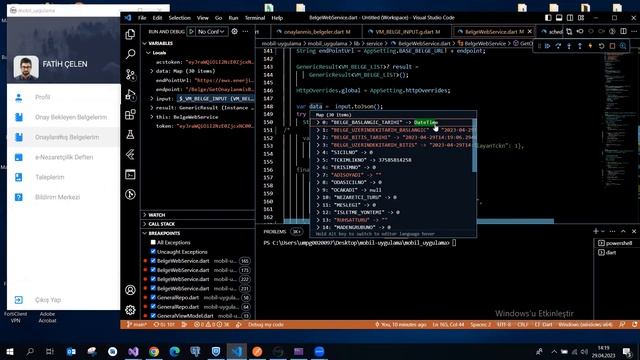Open the Accounts icon in the activity bar
Image resolution: width=640 pixels, height=360 pixels.
130,290
